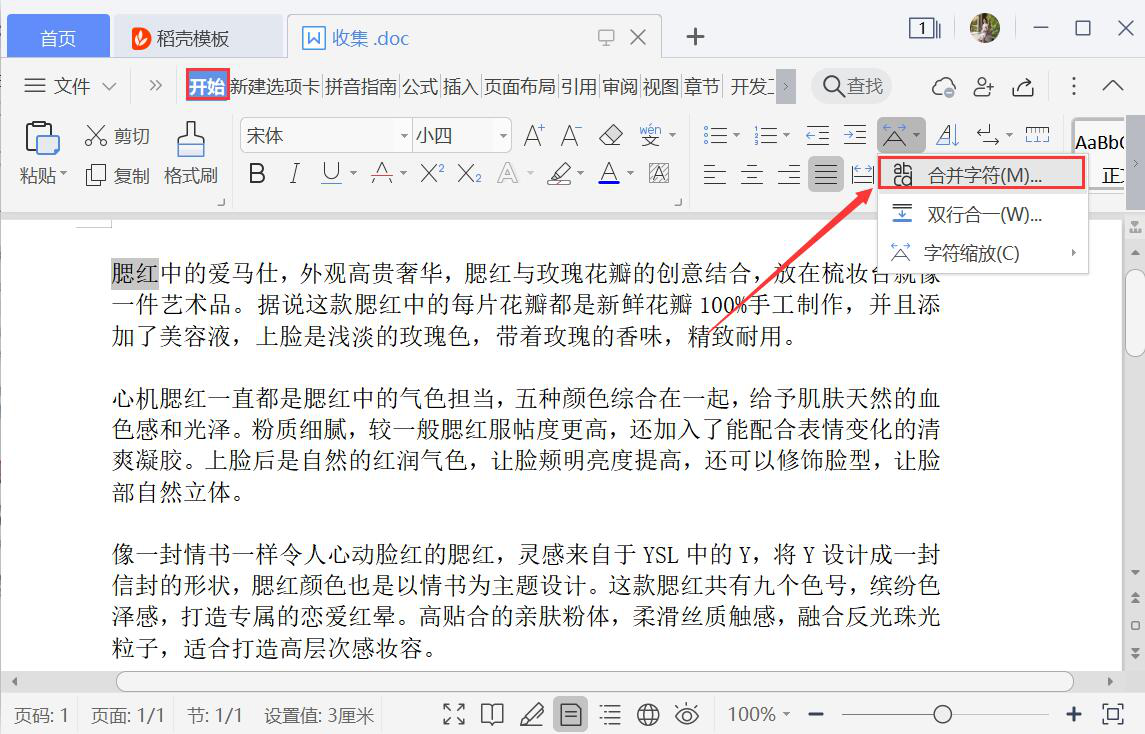Toggle underline formatting
Image resolution: width=1145 pixels, height=734 pixels.
(331, 174)
